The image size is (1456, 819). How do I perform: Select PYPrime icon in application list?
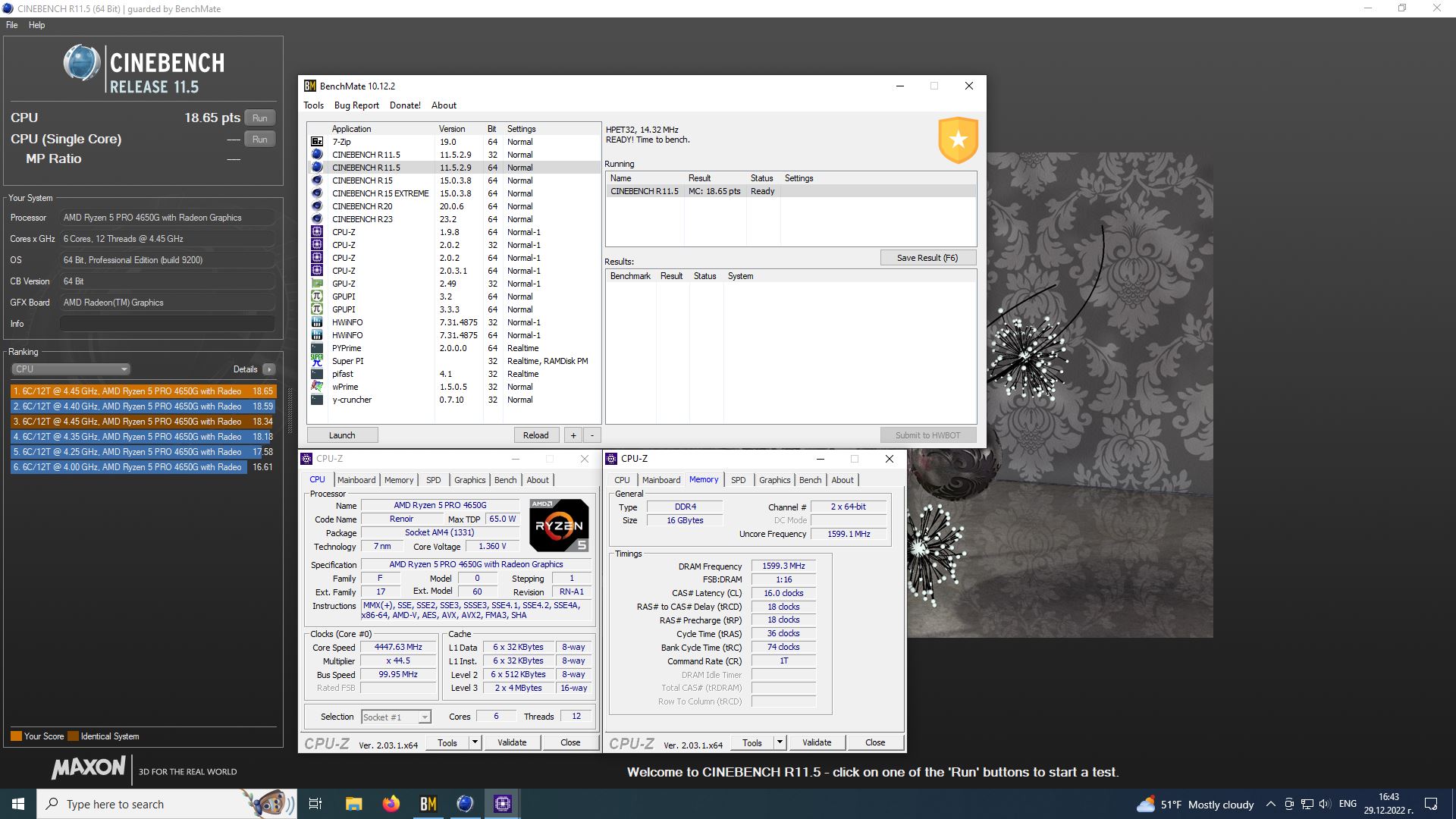pos(317,348)
